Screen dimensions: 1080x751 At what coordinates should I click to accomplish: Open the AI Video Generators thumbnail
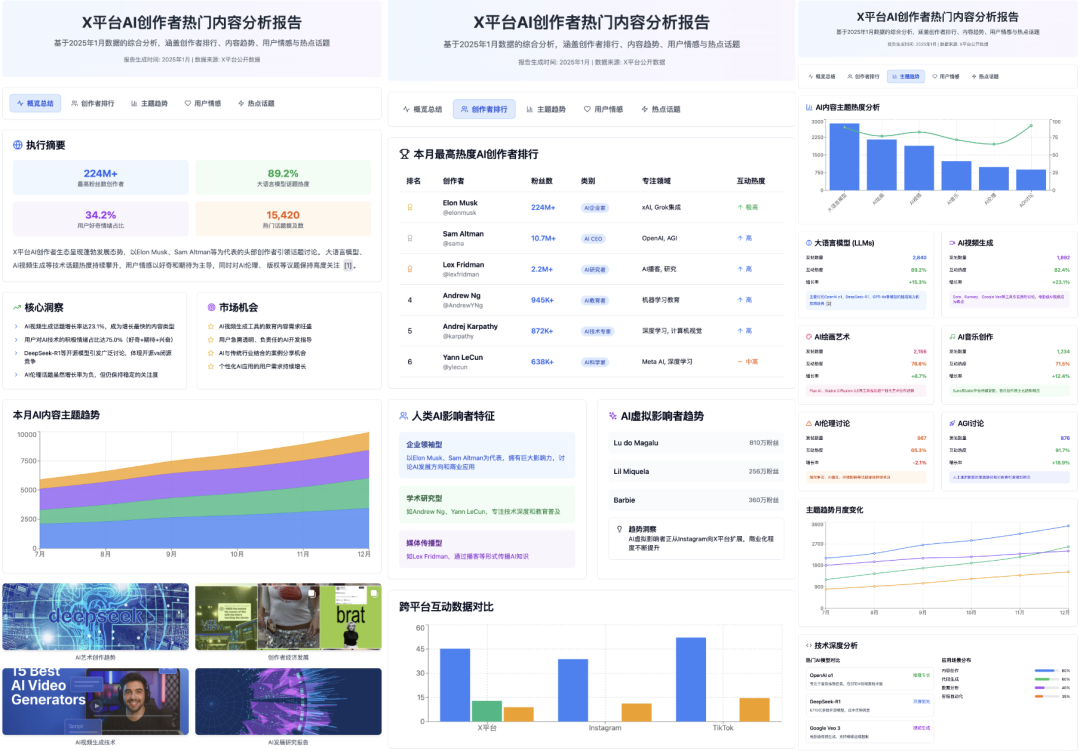[96, 701]
